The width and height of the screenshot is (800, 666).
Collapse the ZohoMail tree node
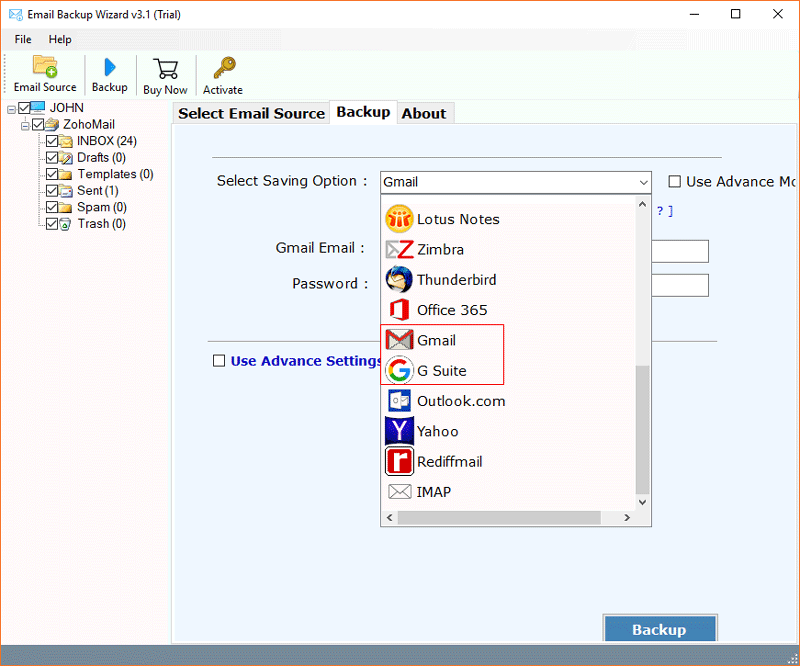pos(24,126)
